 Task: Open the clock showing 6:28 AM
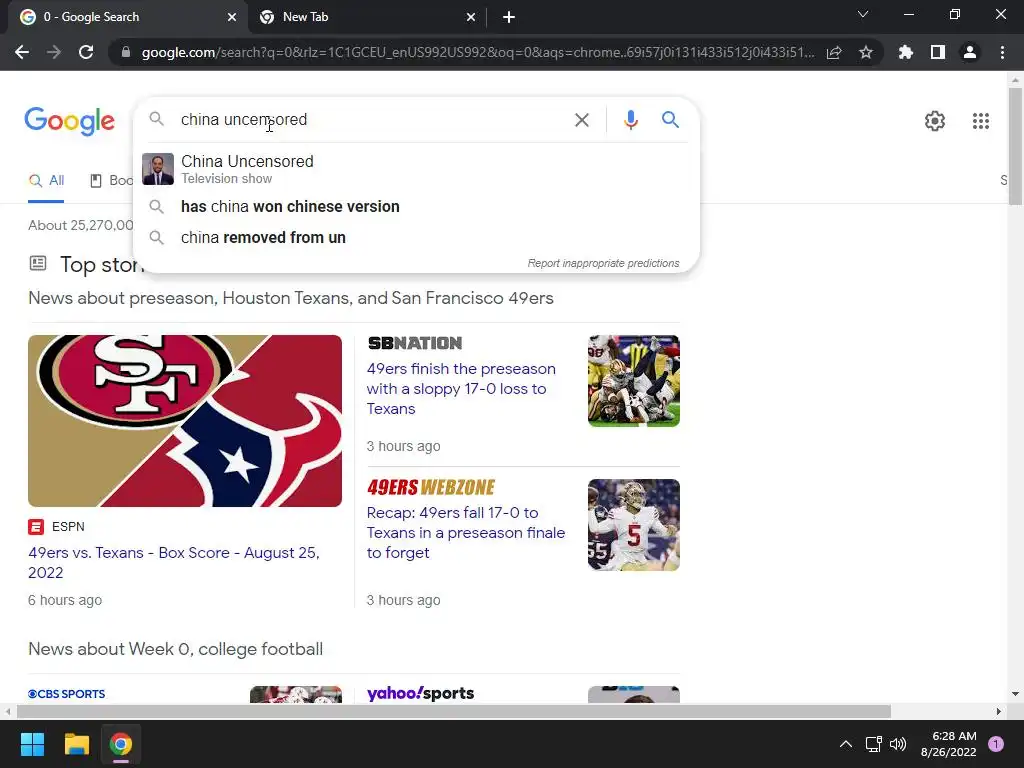click(949, 744)
